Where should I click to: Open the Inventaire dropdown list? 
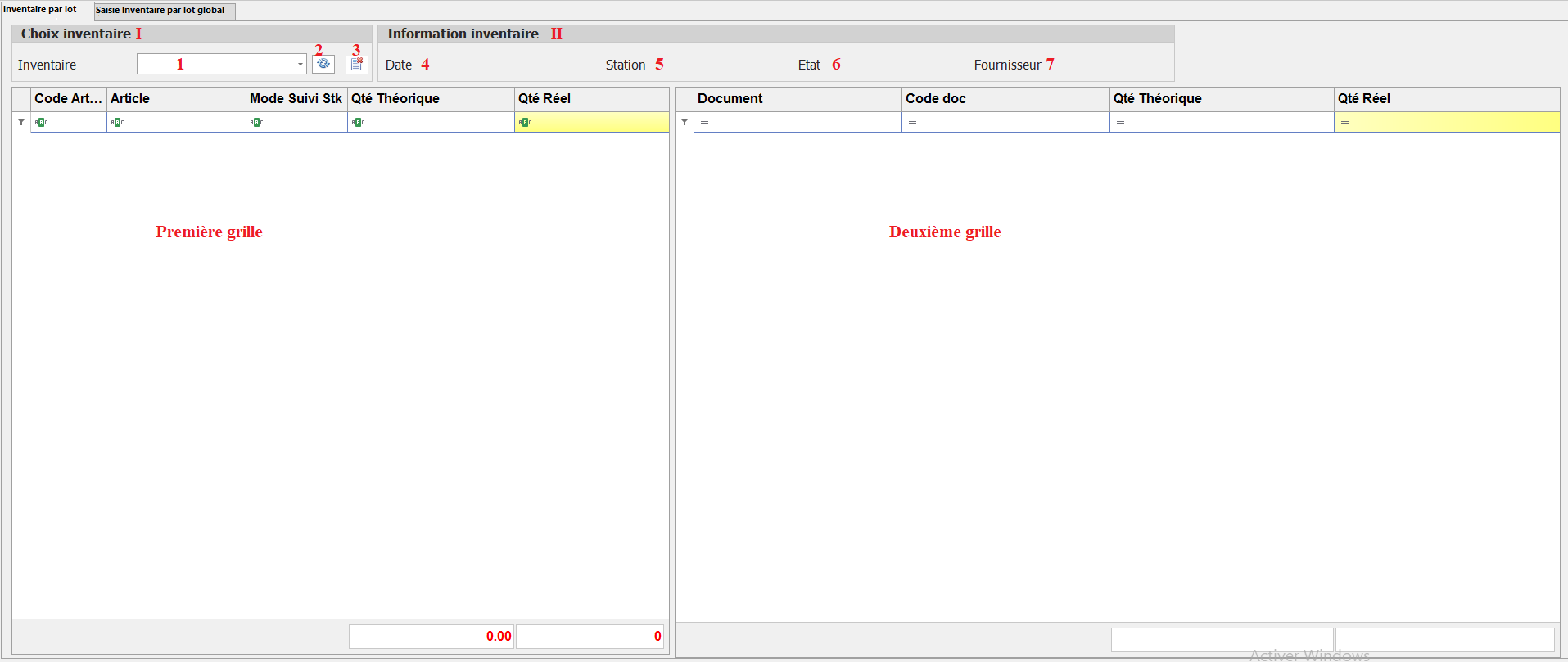click(300, 64)
